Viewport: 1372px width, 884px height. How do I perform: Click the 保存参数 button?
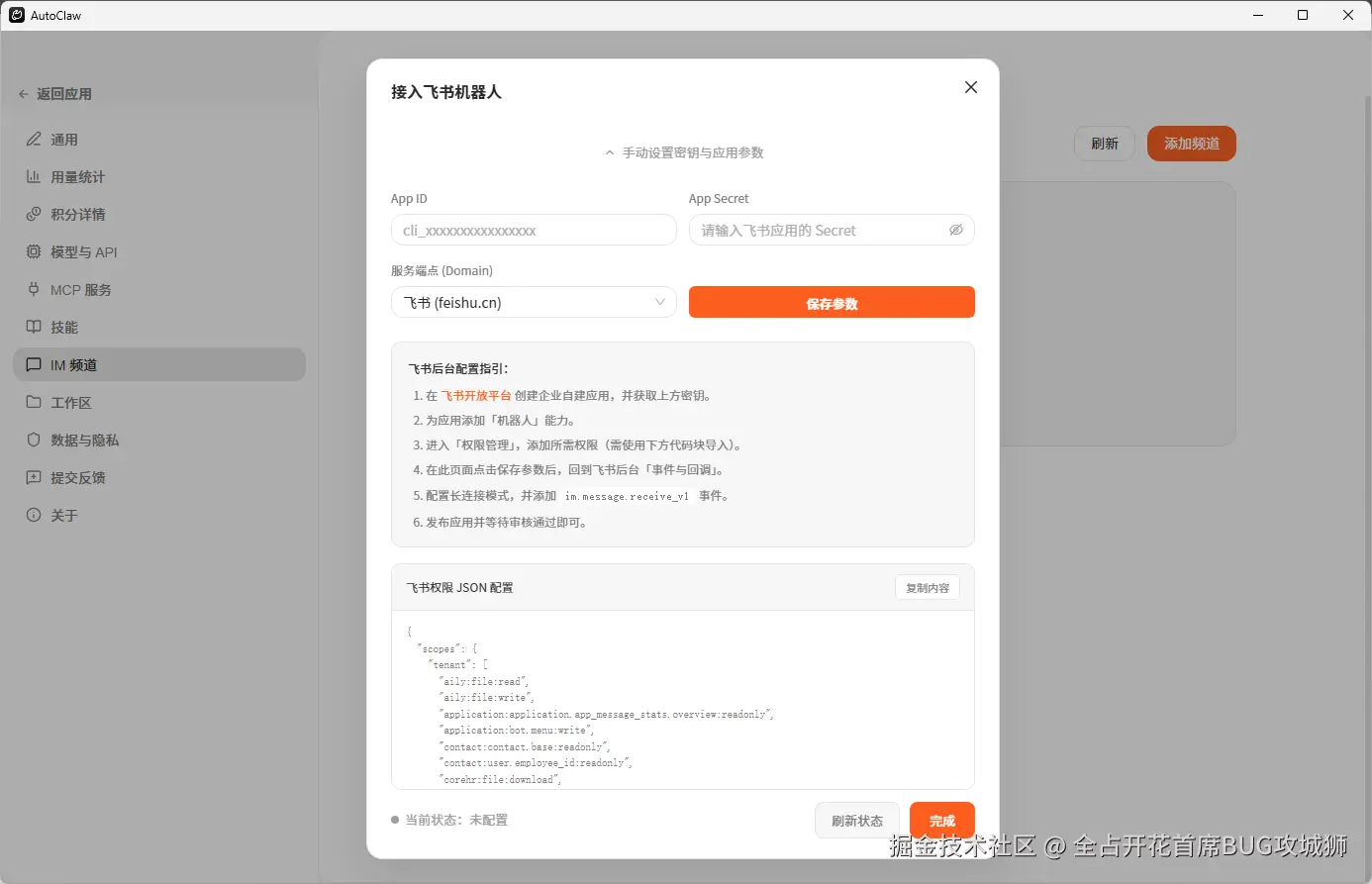point(832,302)
